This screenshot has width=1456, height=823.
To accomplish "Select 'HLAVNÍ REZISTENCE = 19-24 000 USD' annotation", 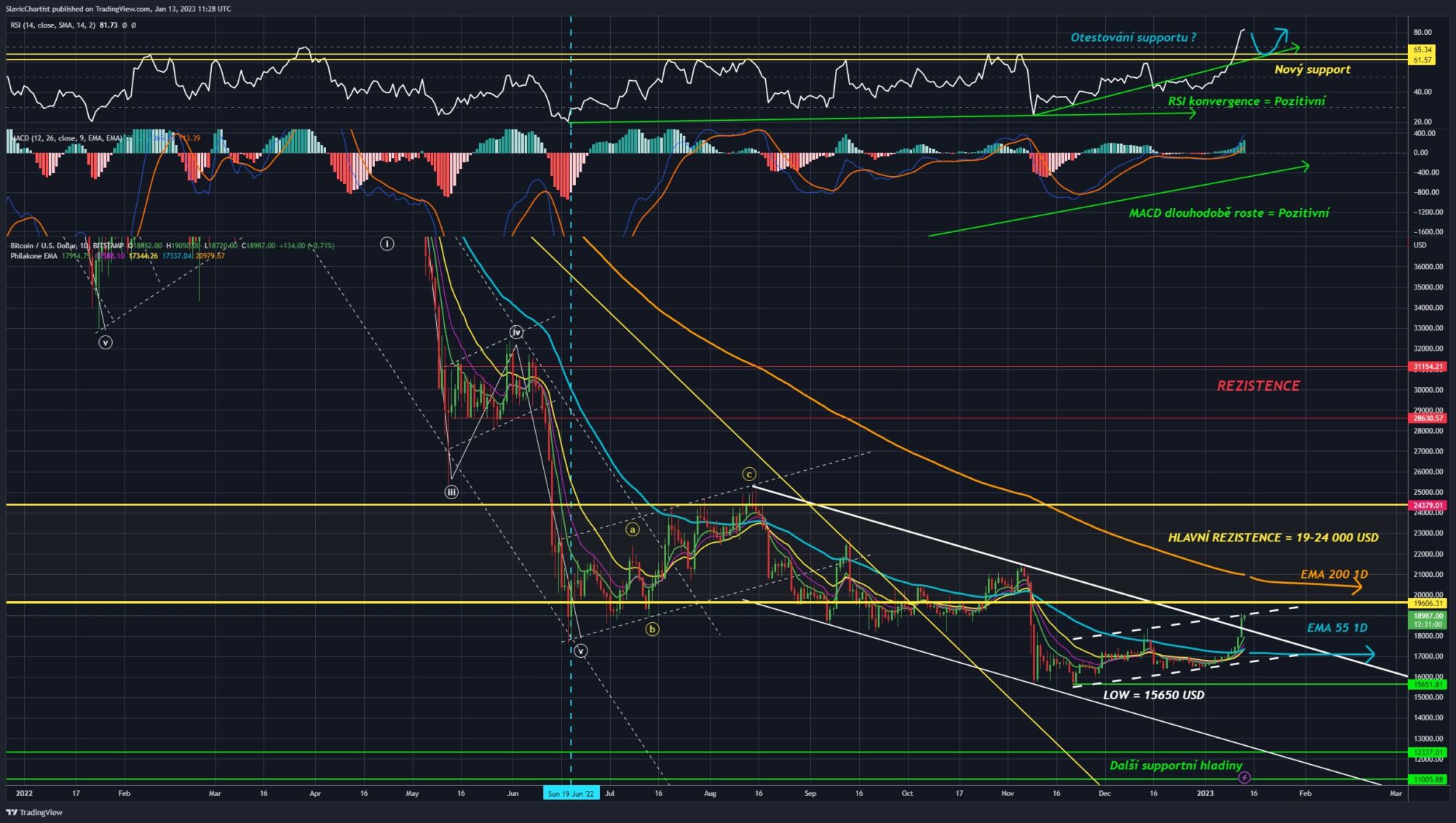I will 1273,537.
